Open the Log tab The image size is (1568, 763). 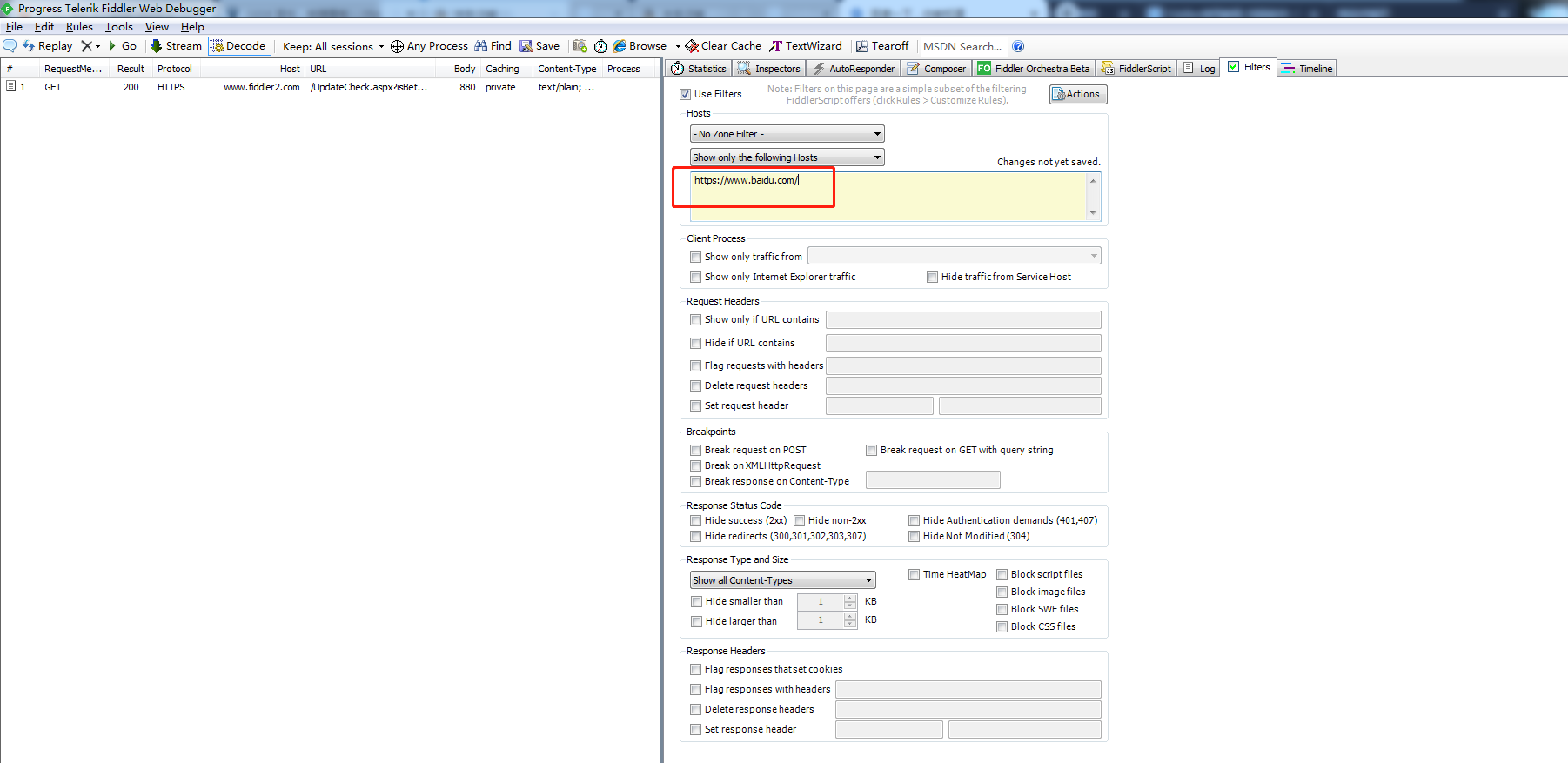pos(1199,69)
